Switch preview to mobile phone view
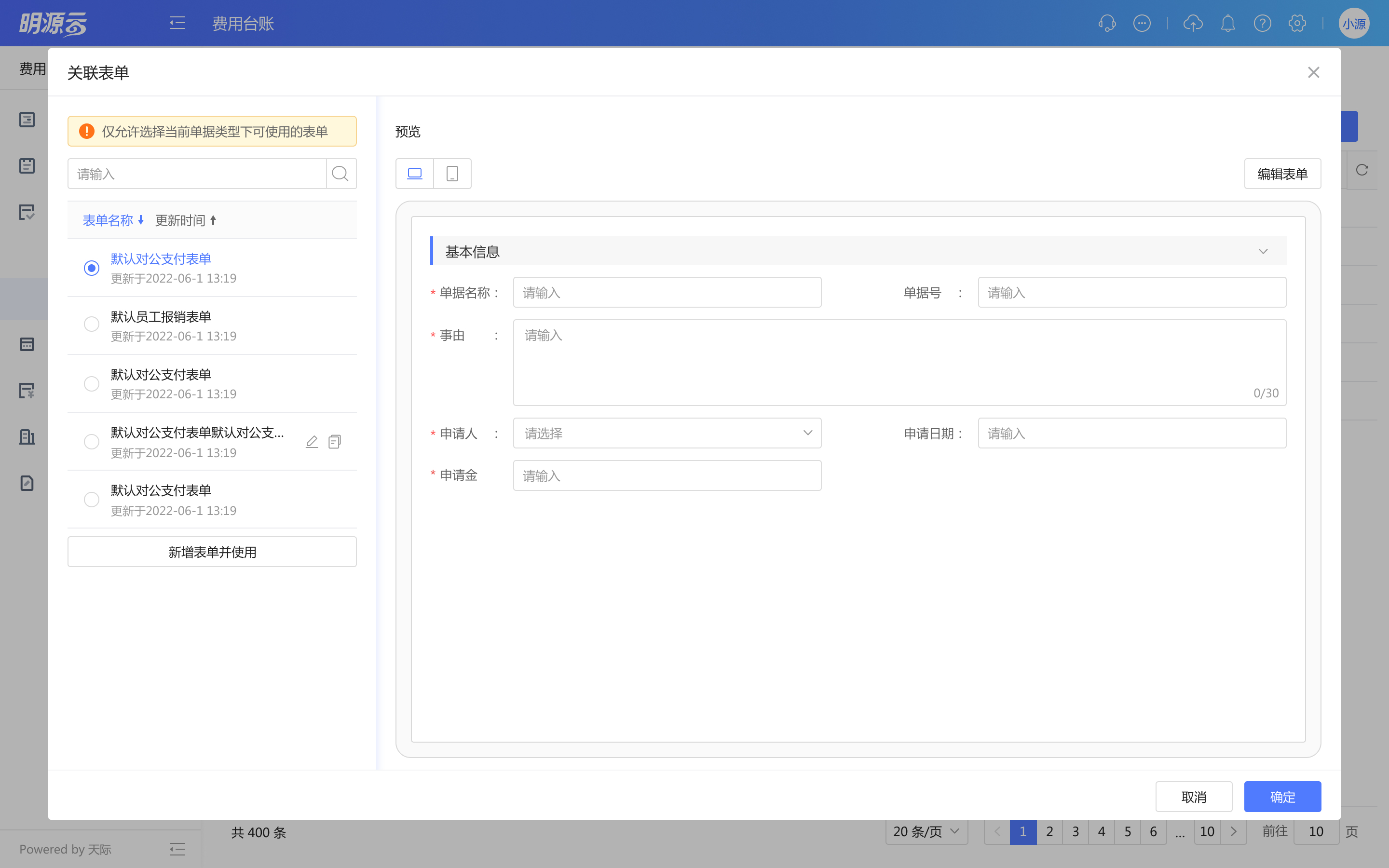The width and height of the screenshot is (1389, 868). 452,174
